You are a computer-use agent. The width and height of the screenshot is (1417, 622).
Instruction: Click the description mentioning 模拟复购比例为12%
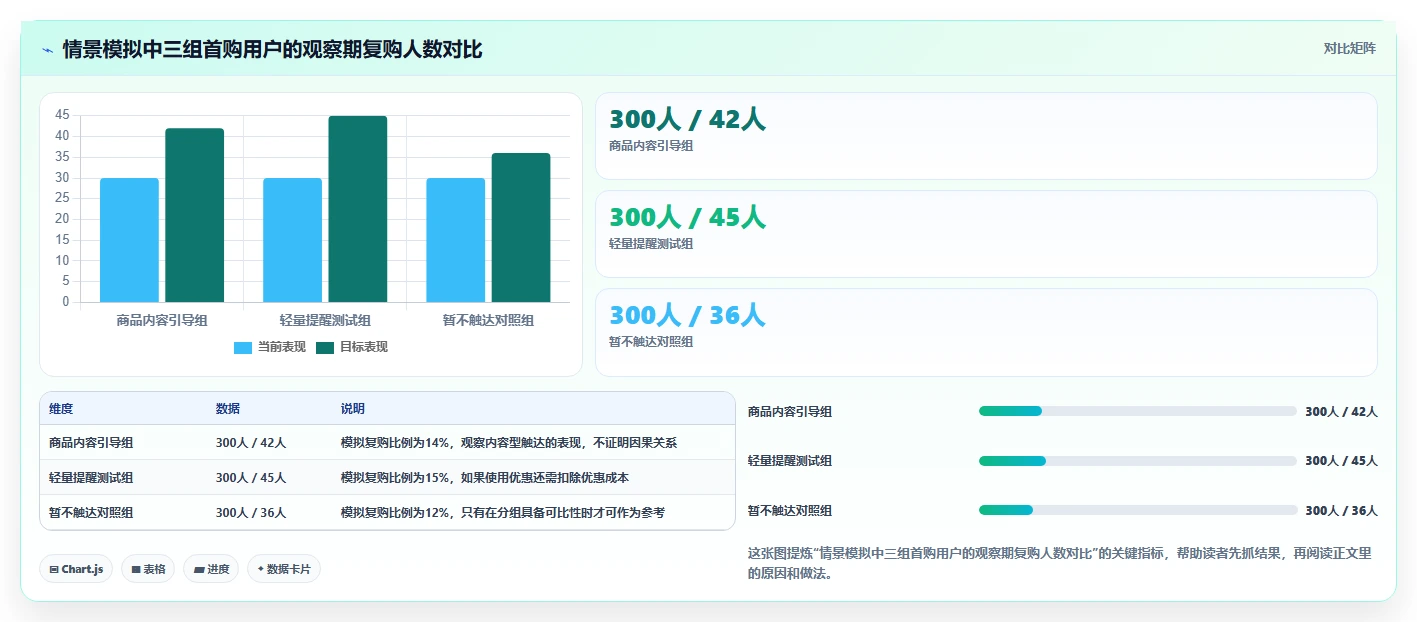coord(503,512)
